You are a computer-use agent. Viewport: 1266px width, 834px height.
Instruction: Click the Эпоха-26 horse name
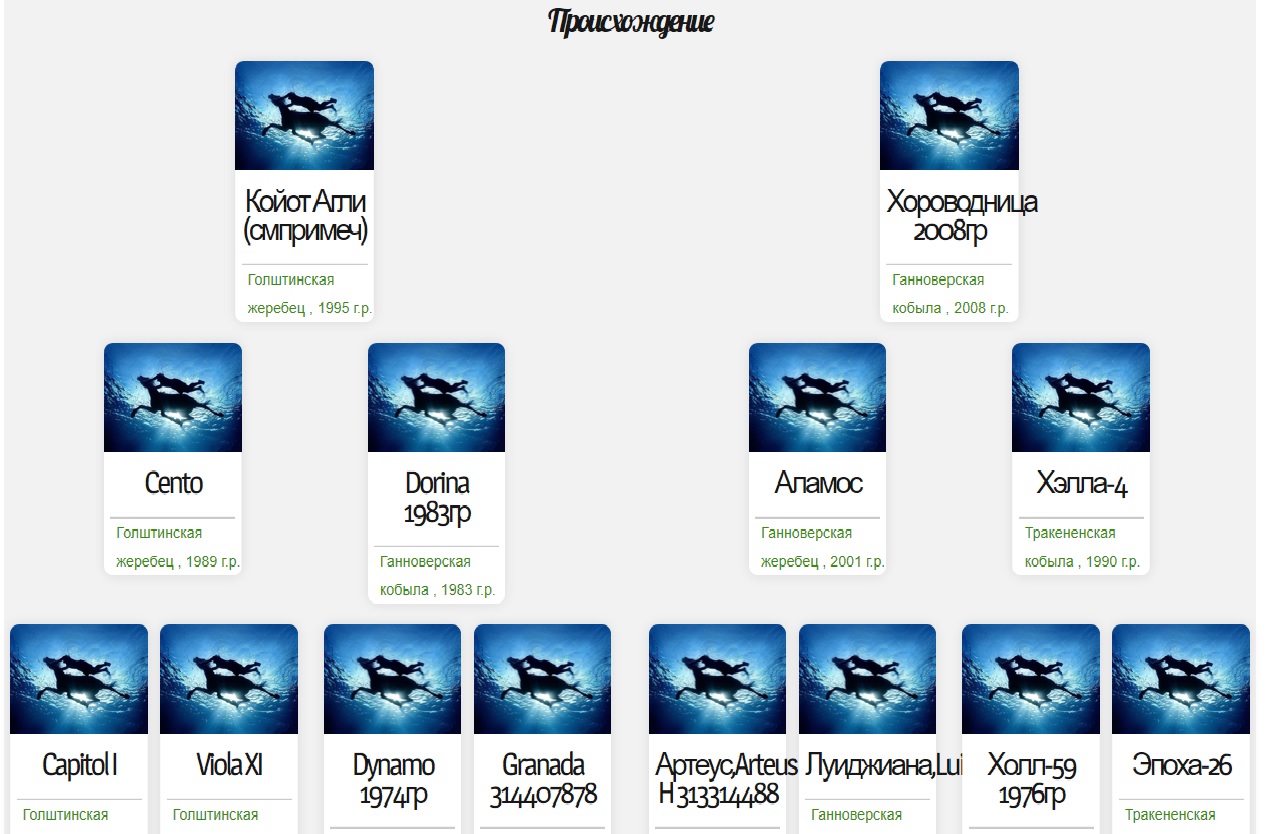pyautogui.click(x=1181, y=766)
